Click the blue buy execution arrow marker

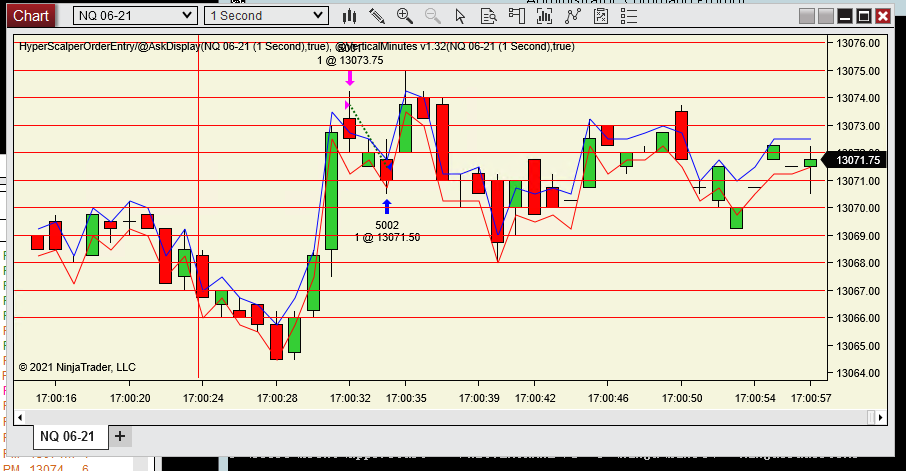(x=387, y=206)
